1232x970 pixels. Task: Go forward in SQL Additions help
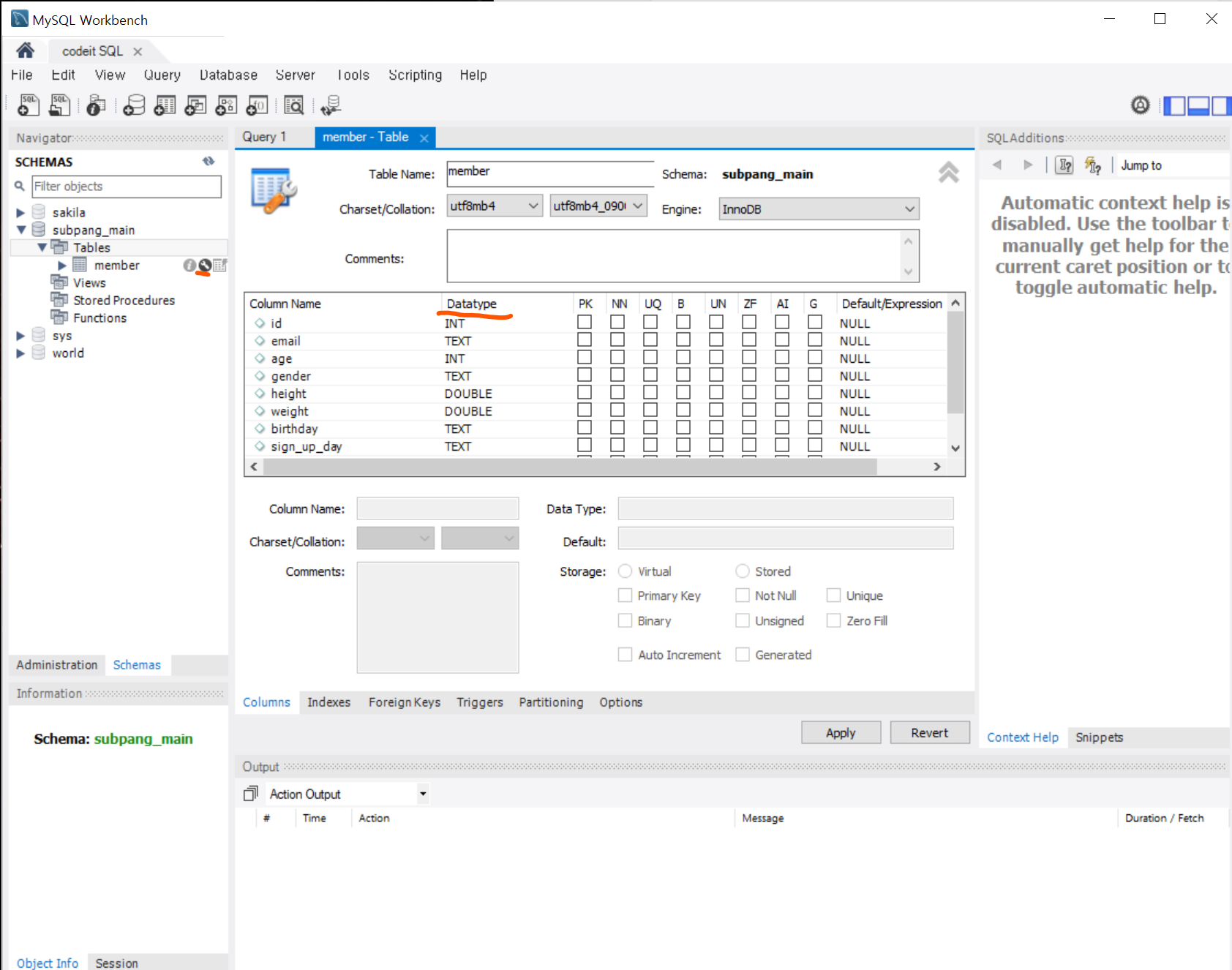[1028, 165]
